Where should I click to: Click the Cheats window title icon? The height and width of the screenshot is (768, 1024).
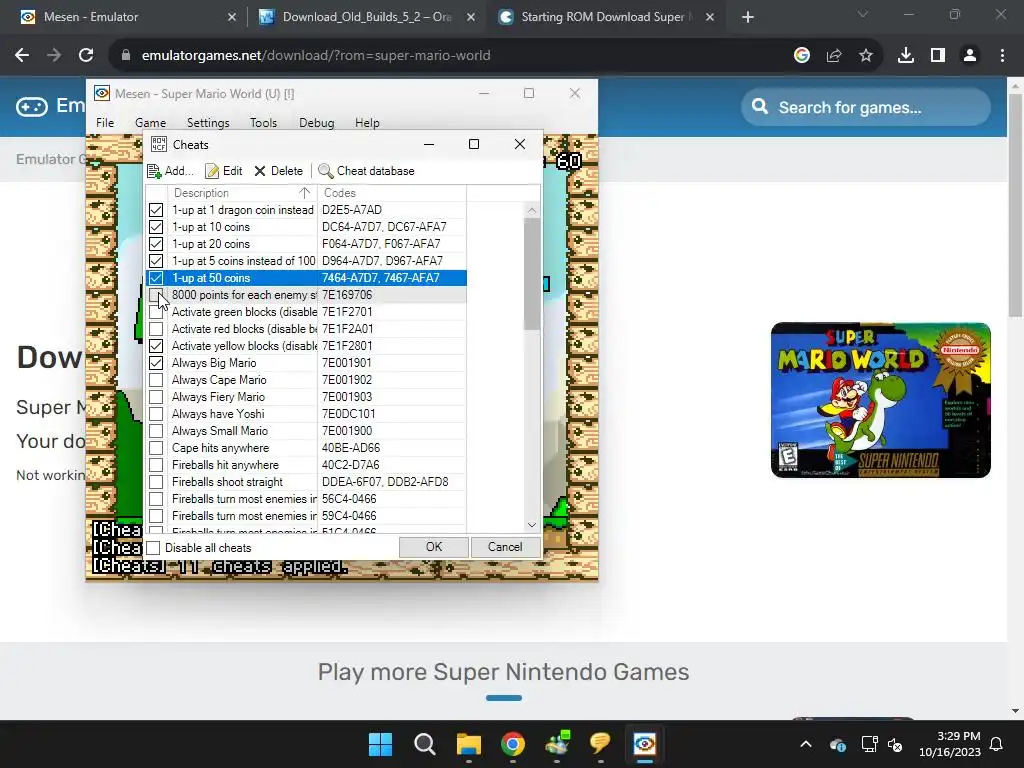coord(159,144)
